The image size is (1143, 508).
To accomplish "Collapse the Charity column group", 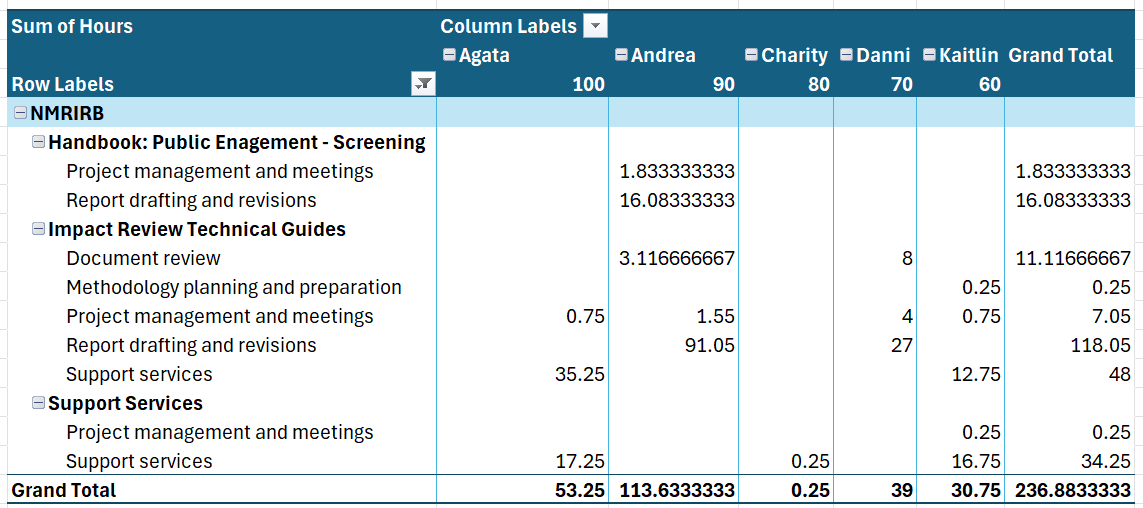I will [752, 55].
